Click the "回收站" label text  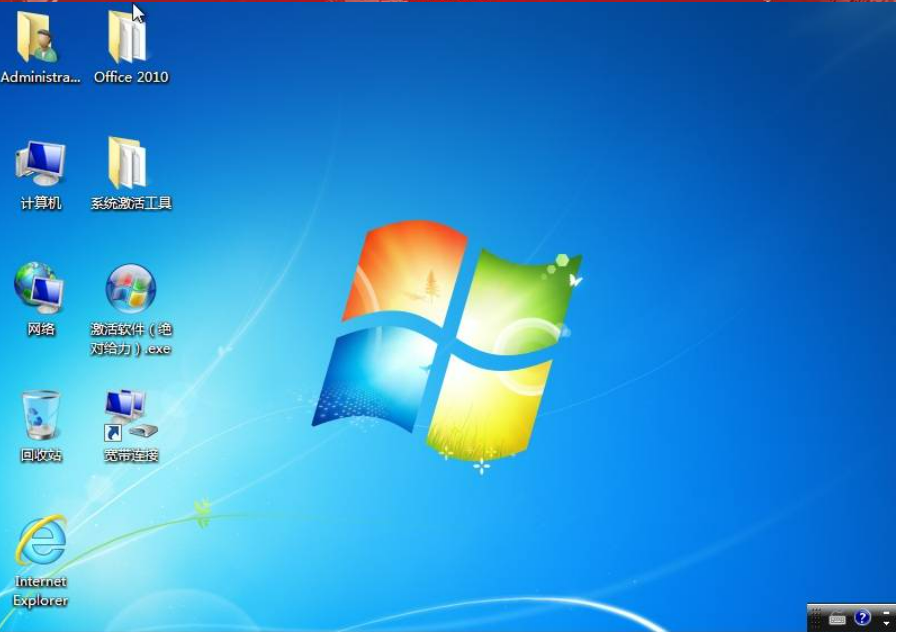[x=41, y=455]
